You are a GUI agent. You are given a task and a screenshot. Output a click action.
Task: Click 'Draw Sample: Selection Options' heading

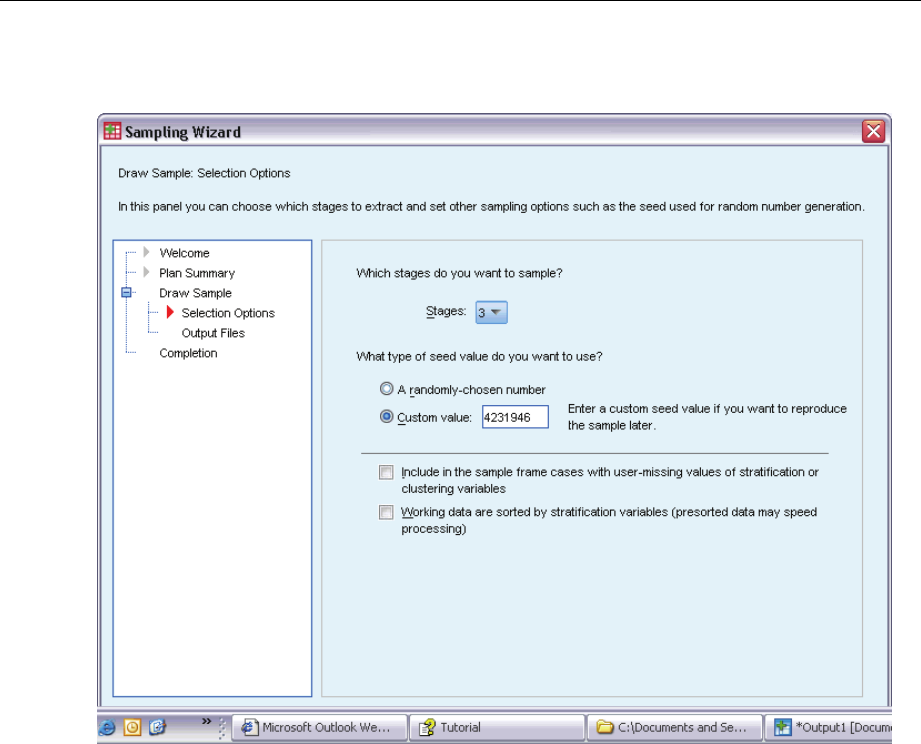[x=204, y=173]
